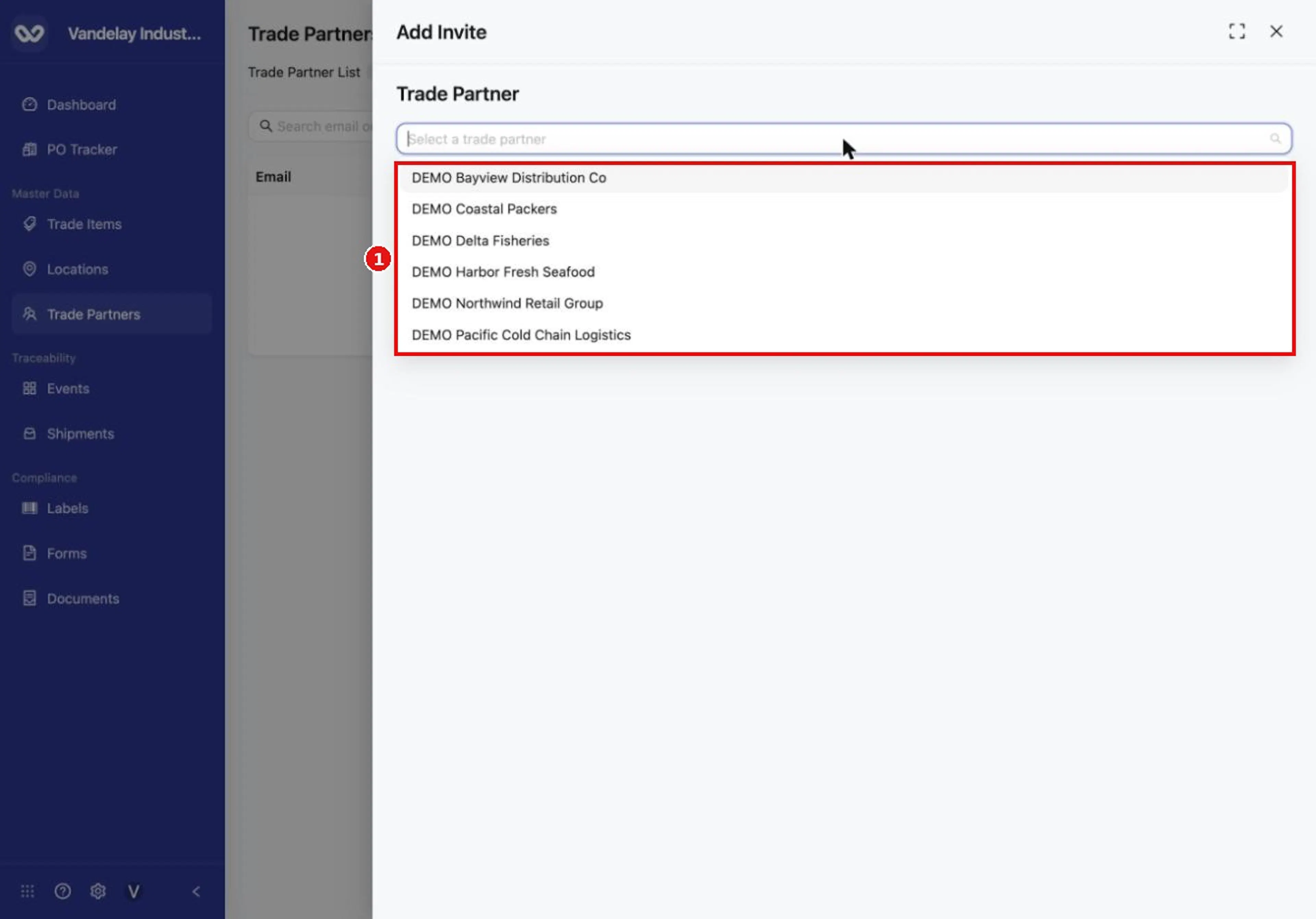Screen dimensions: 1316x919
Task: Click the apps grid icon in sidebar footer
Action: tap(27, 892)
